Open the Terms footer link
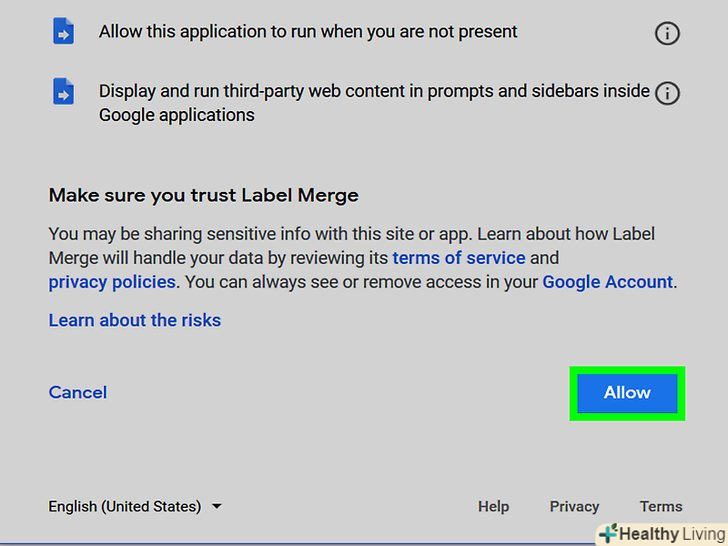The image size is (728, 546). pyautogui.click(x=661, y=506)
